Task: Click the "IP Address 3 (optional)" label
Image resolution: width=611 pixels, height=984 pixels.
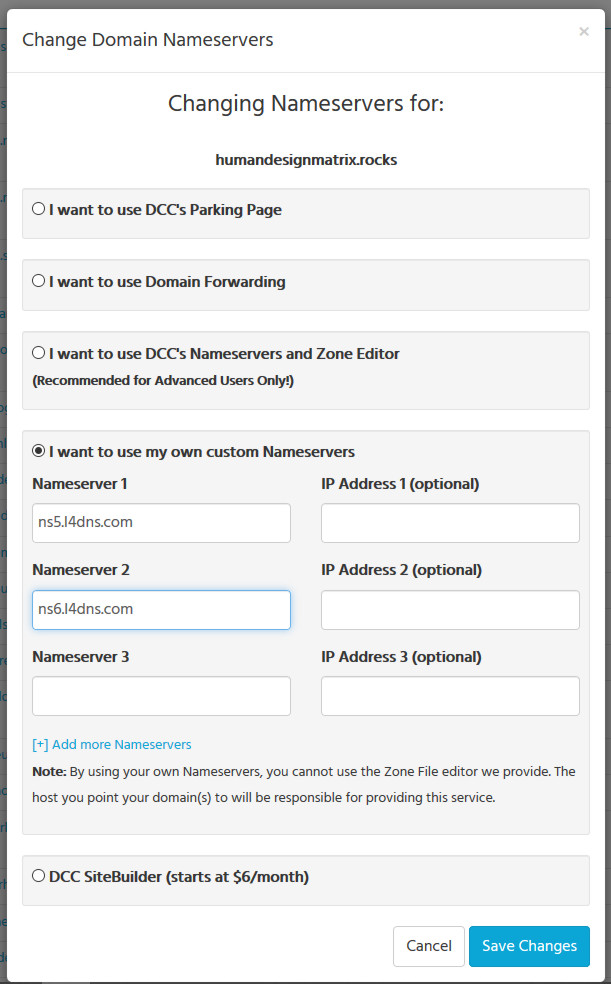Action: (x=401, y=657)
